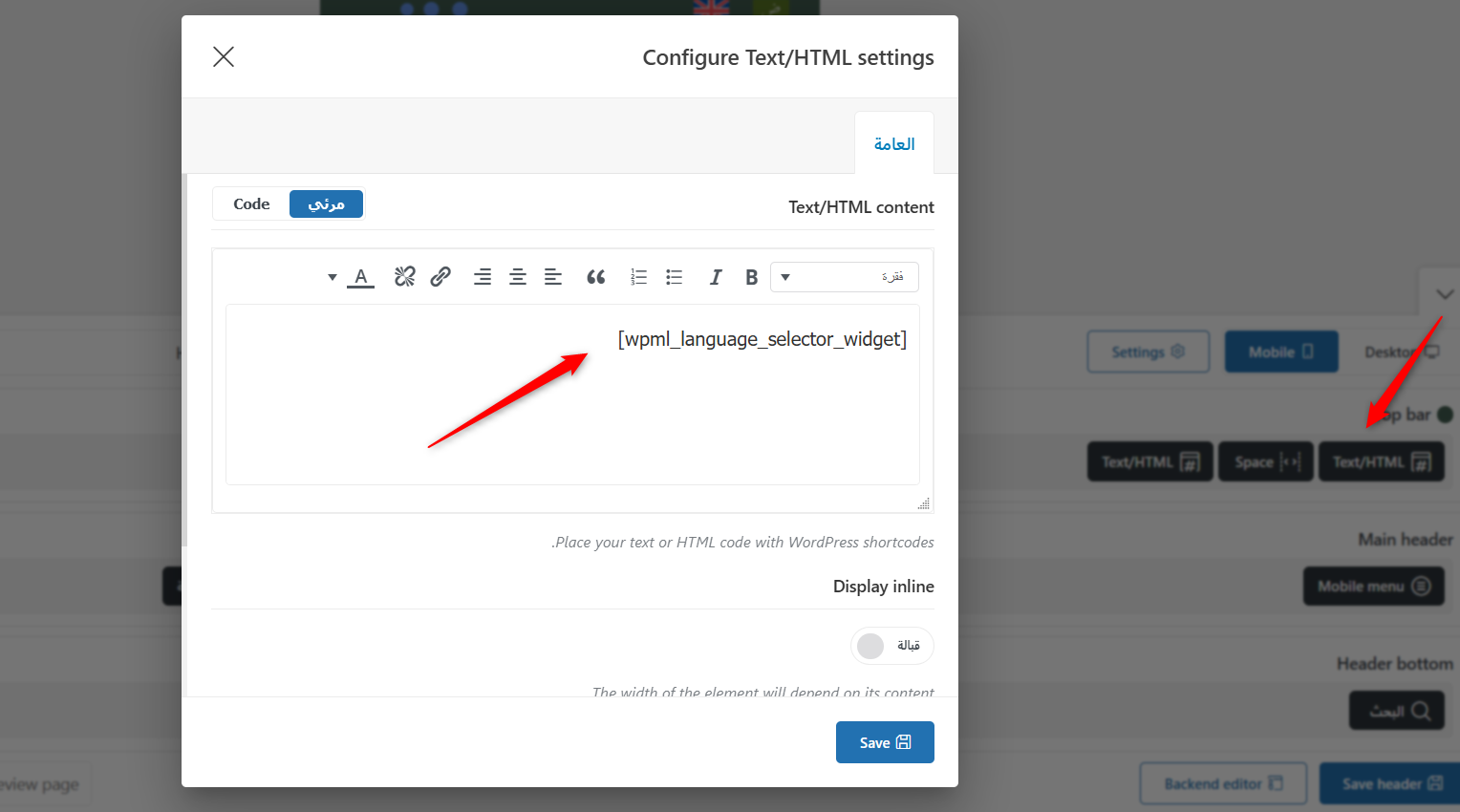The height and width of the screenshot is (812, 1460).
Task: Insert a link with the chain icon
Action: coord(440,277)
